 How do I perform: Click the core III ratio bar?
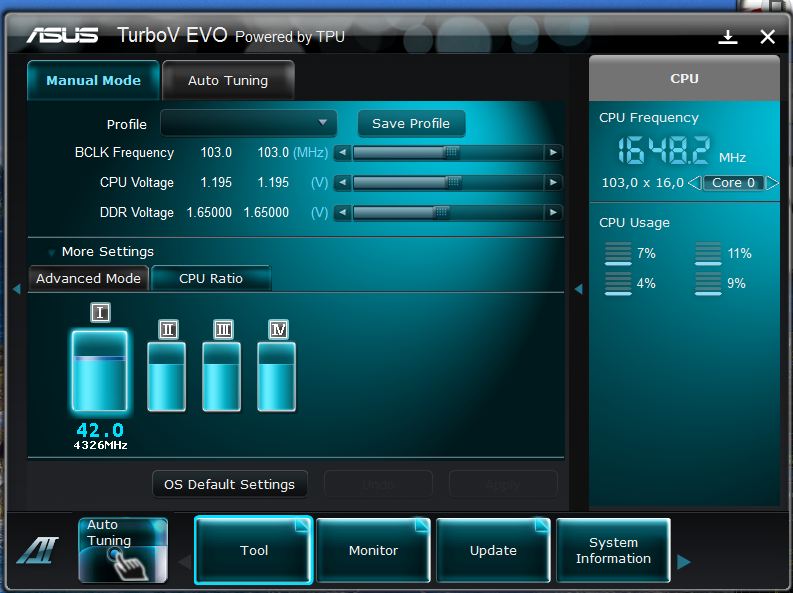[222, 377]
